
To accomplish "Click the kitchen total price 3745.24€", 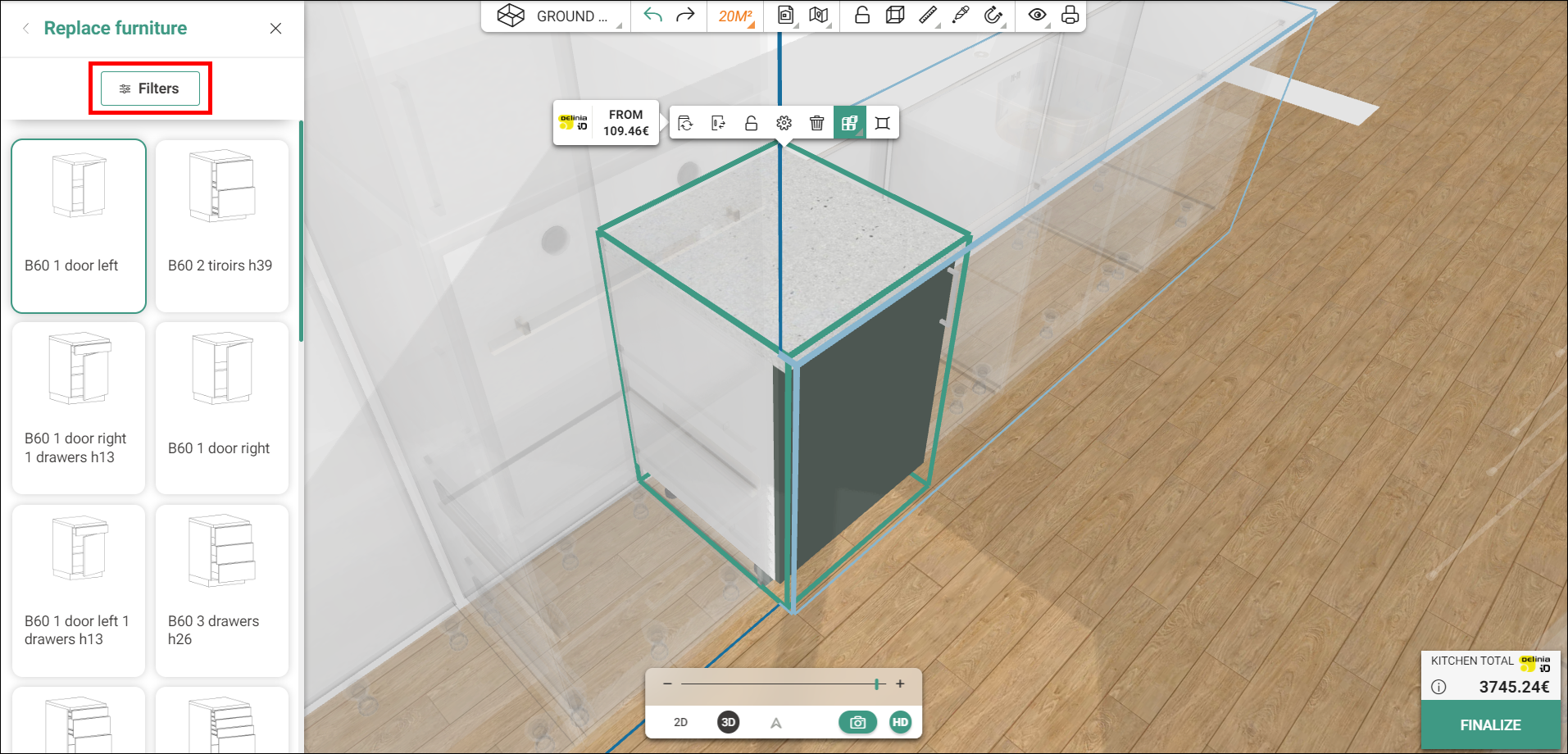I will [1514, 687].
